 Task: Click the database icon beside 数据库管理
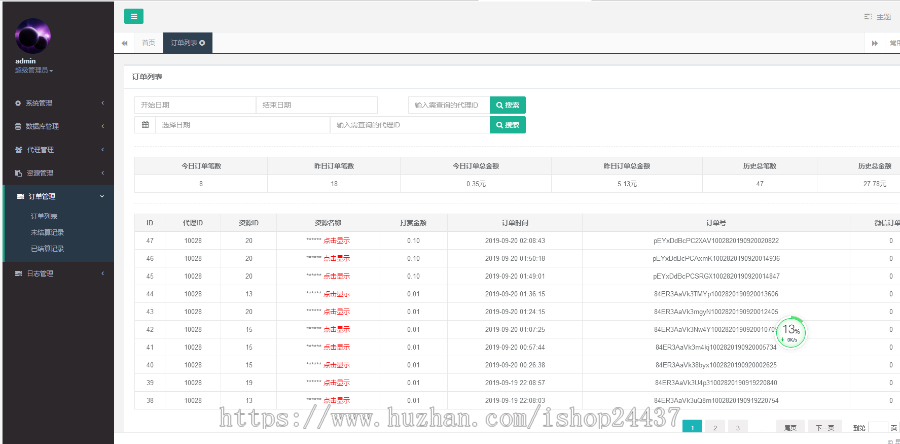(18, 126)
